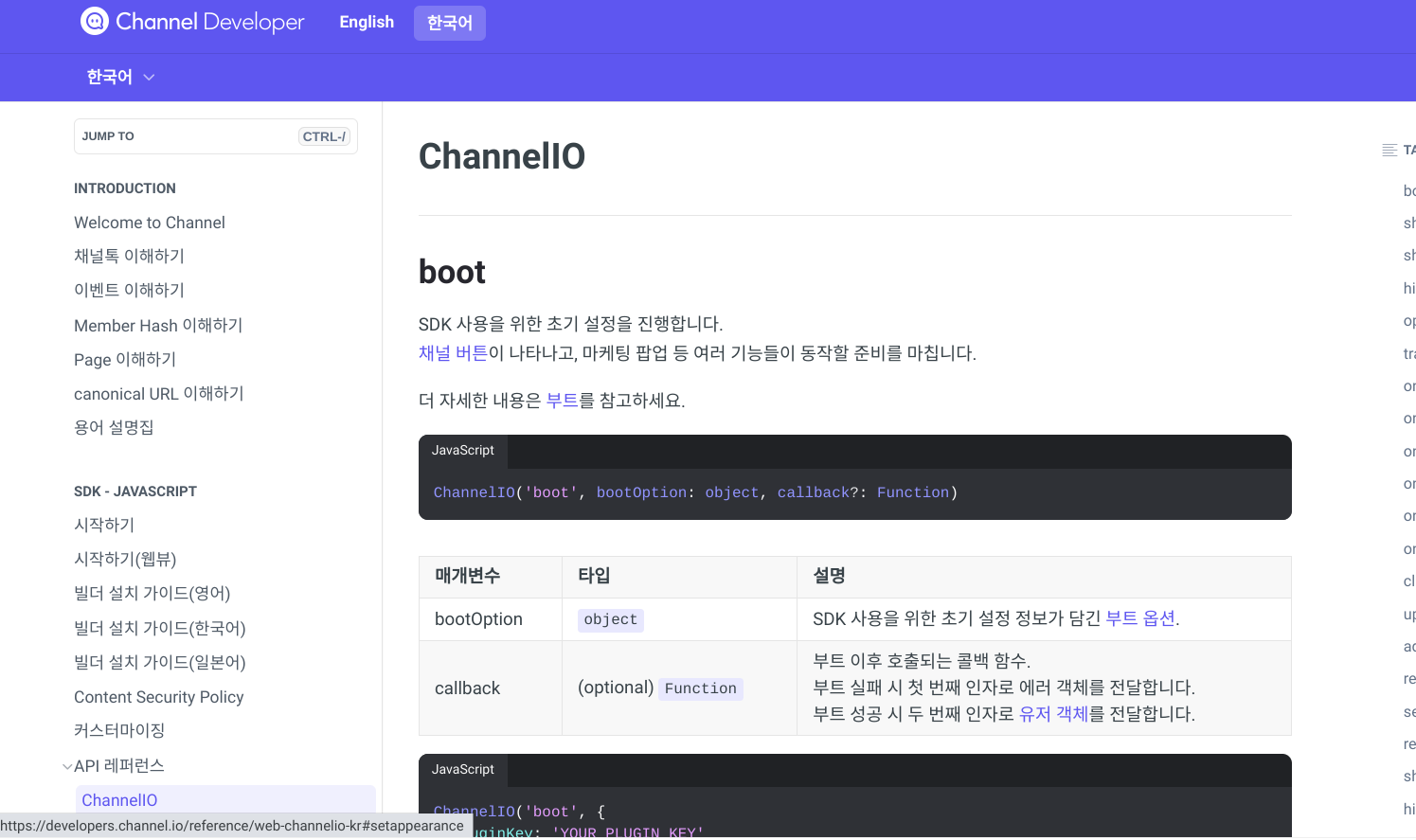Follow the 부트 link in description
The width and height of the screenshot is (1416, 840).
click(x=562, y=401)
